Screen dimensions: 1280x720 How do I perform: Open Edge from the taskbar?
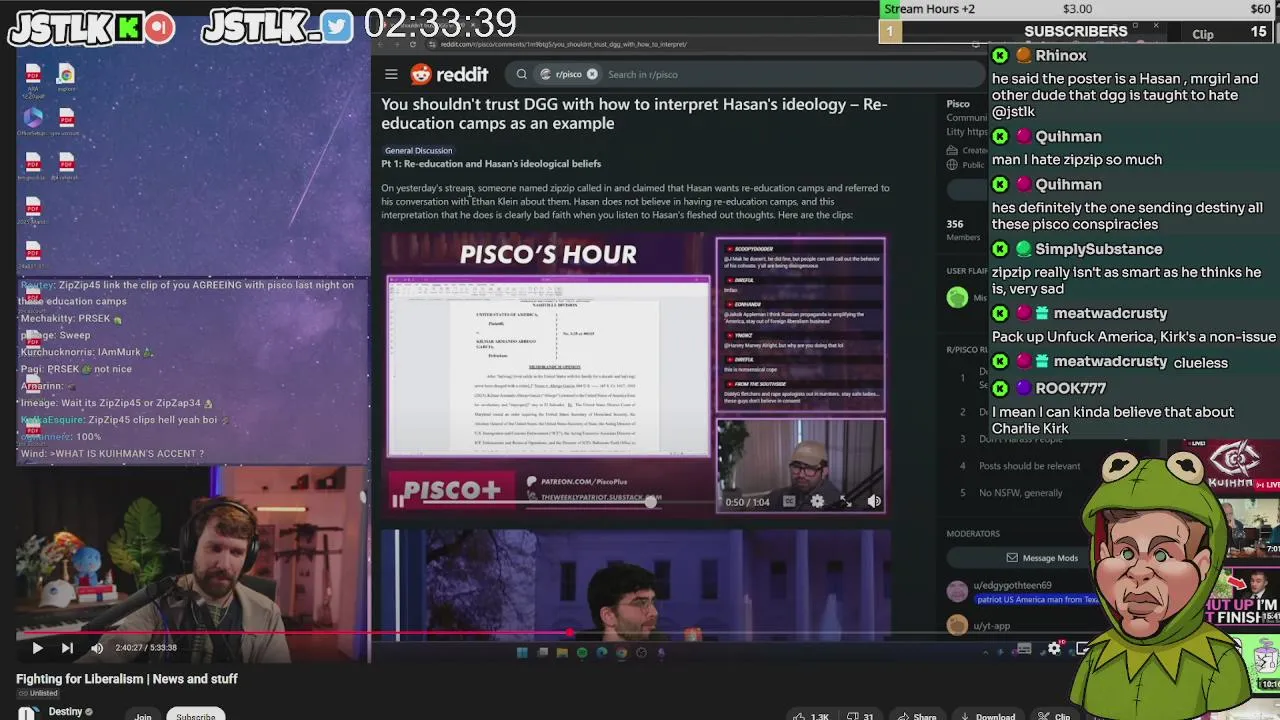click(601, 653)
